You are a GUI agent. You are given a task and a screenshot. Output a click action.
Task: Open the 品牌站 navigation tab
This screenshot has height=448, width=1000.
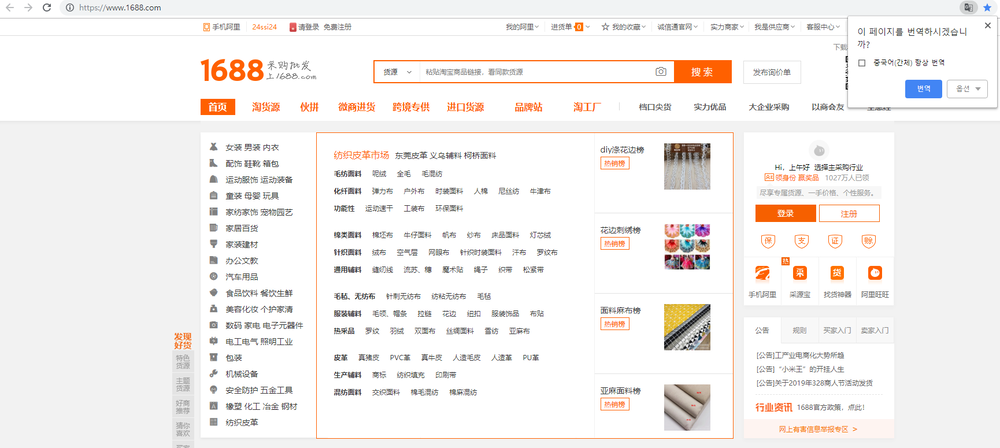point(529,107)
